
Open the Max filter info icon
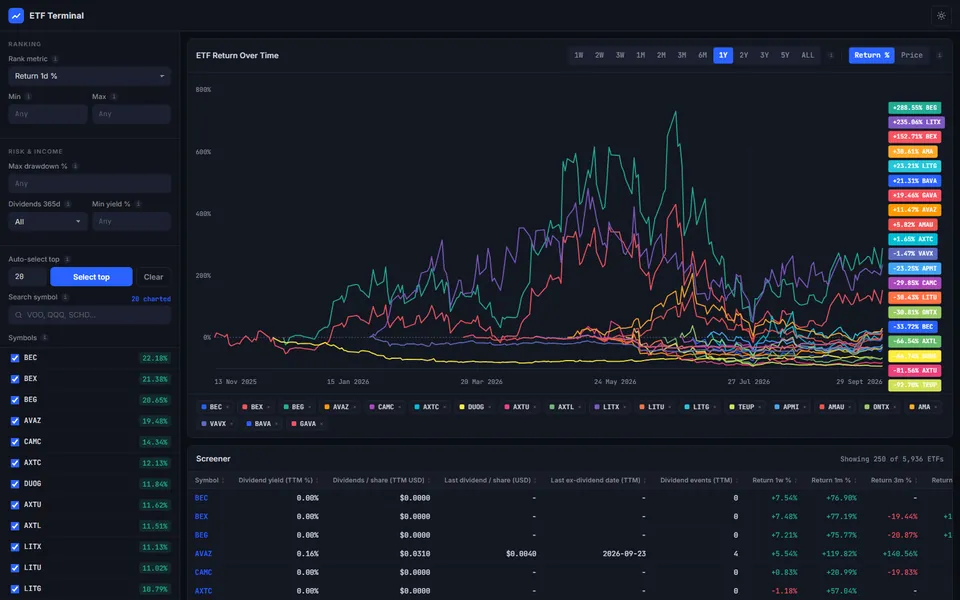tap(114, 97)
